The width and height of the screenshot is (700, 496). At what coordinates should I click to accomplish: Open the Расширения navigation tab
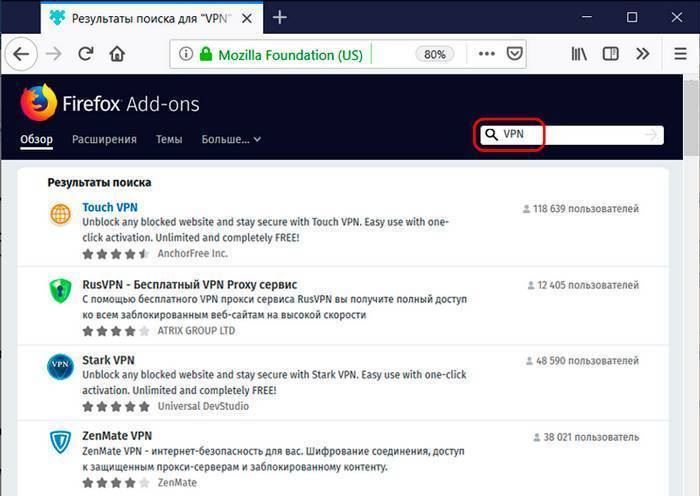coord(104,139)
